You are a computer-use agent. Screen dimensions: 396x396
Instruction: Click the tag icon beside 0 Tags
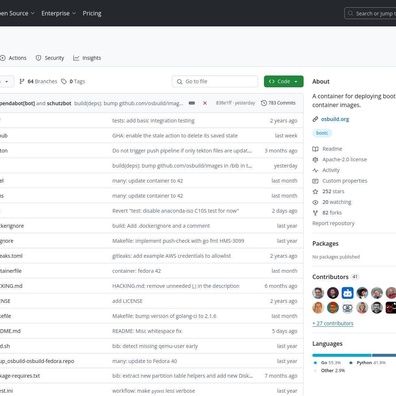click(x=64, y=81)
